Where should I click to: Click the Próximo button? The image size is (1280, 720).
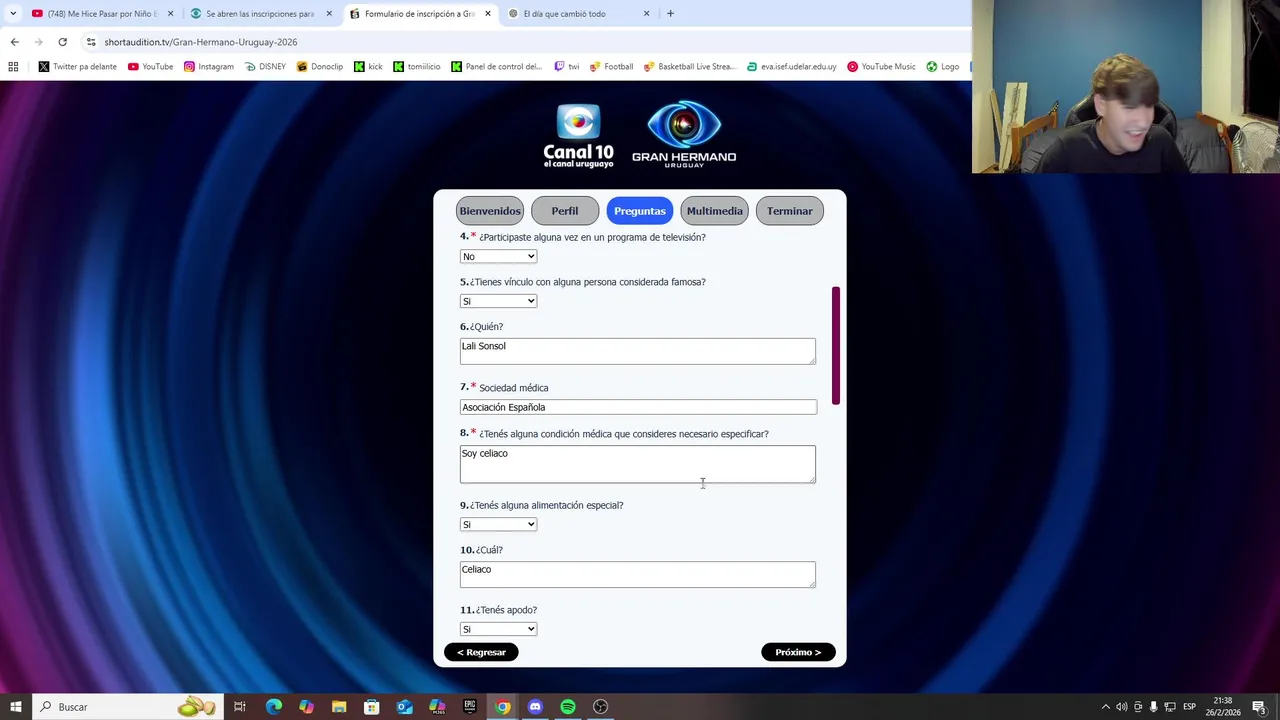[x=798, y=652]
